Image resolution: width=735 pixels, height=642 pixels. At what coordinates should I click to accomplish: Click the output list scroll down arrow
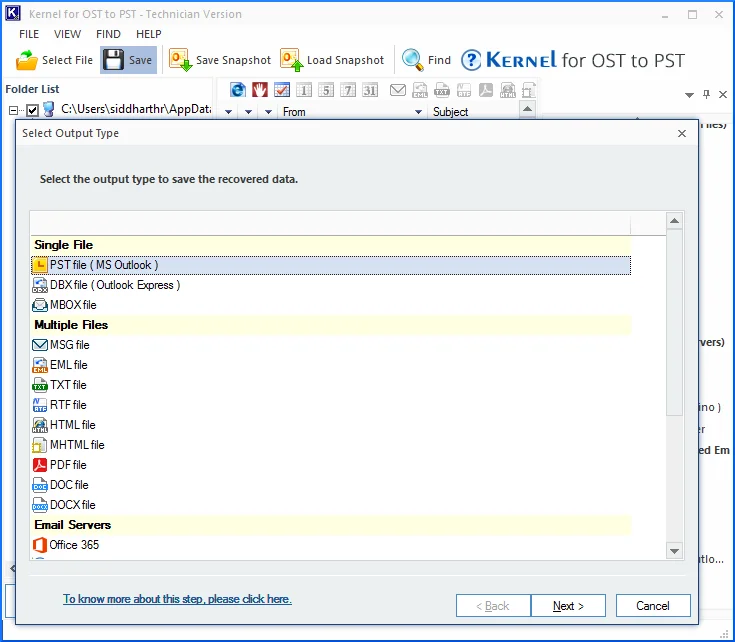pyautogui.click(x=675, y=551)
